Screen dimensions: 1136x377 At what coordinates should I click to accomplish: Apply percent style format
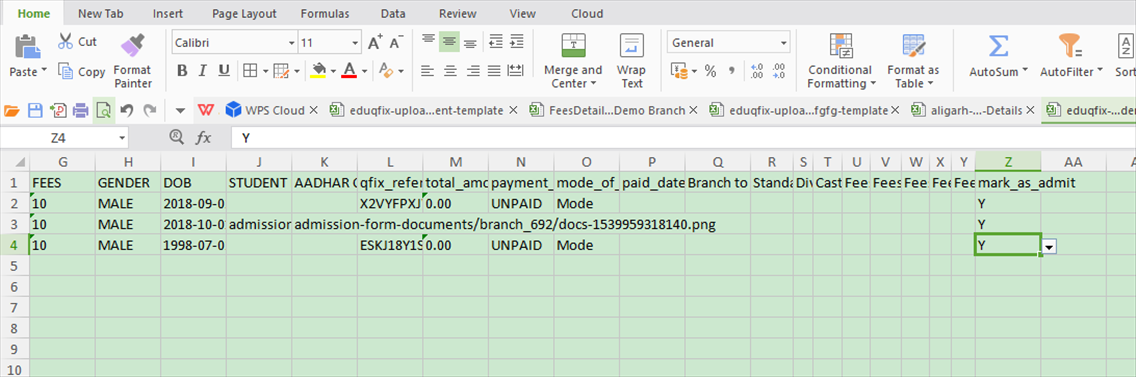coord(711,71)
